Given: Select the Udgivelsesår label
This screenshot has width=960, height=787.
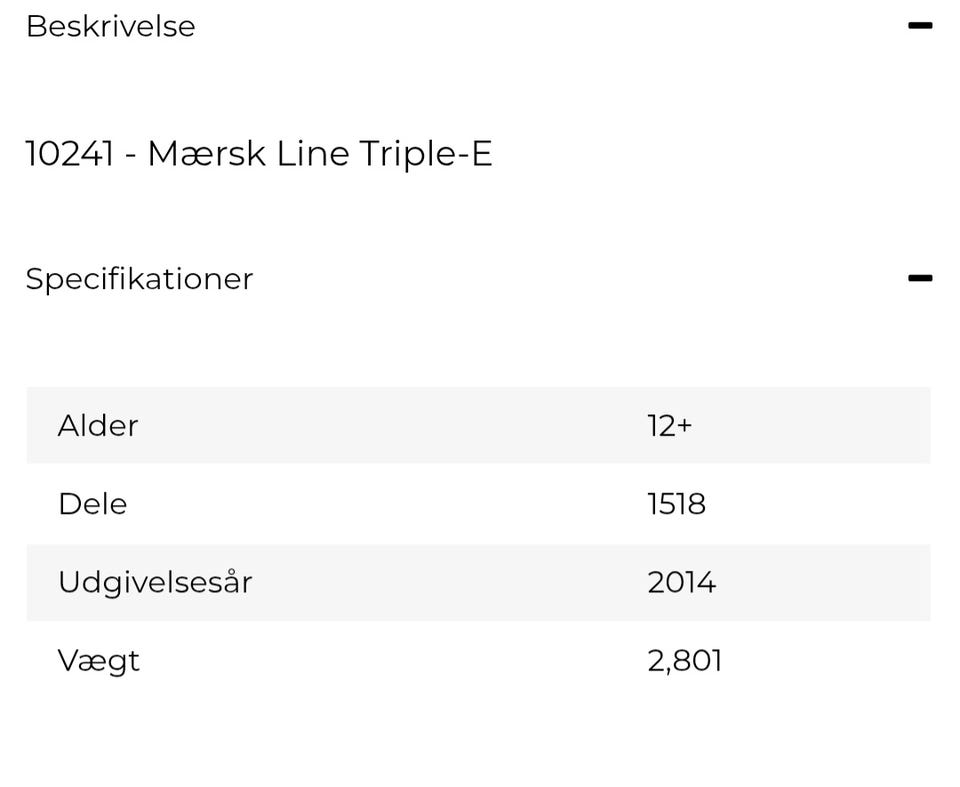Looking at the screenshot, I should coord(155,582).
